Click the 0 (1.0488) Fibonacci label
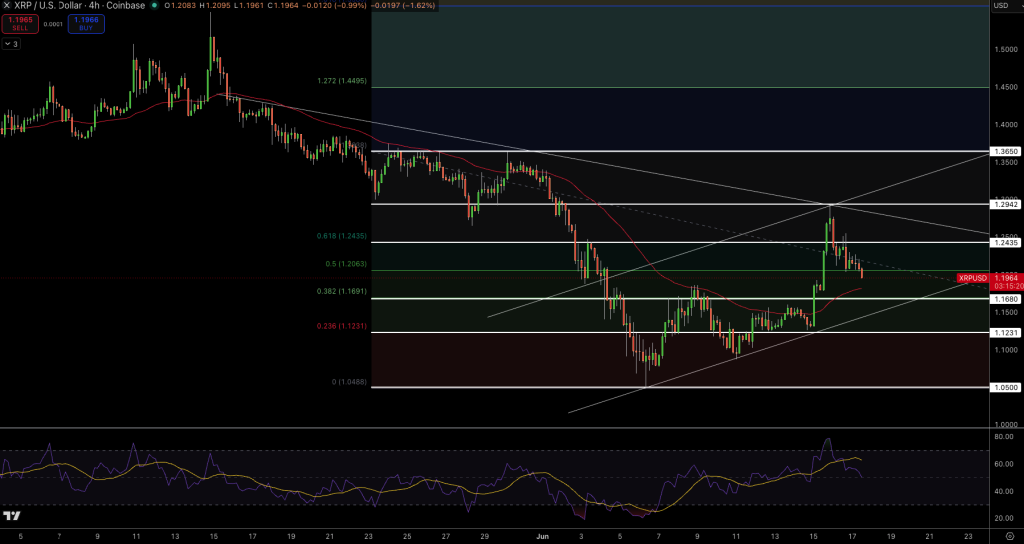 click(x=349, y=381)
